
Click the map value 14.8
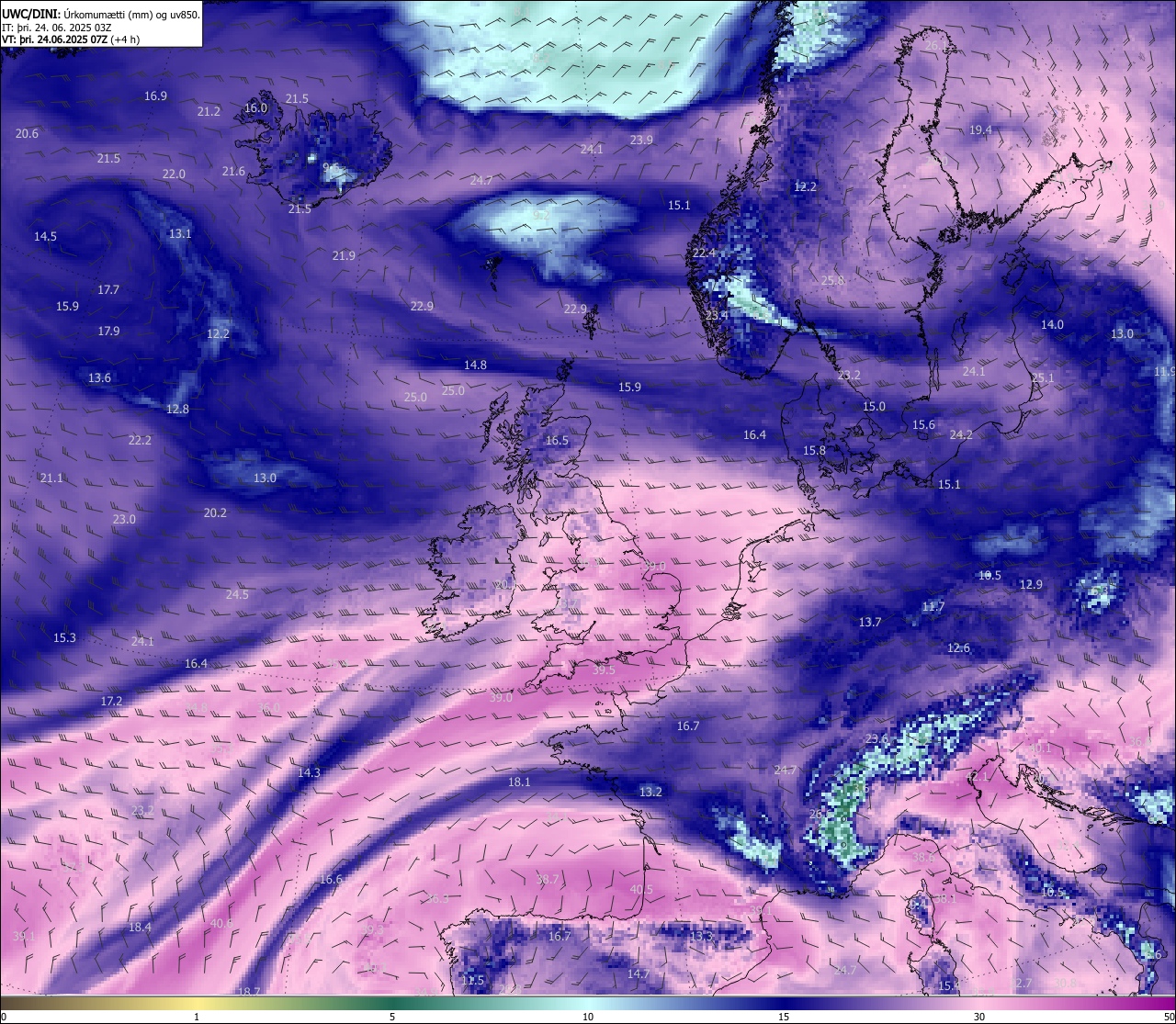(x=475, y=366)
